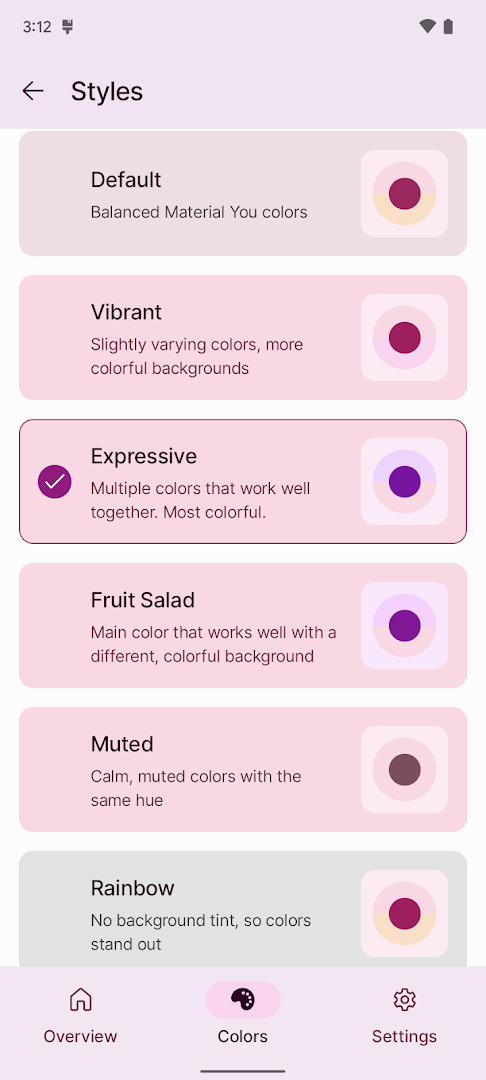Select the Rainbow style option

pyautogui.click(x=243, y=908)
